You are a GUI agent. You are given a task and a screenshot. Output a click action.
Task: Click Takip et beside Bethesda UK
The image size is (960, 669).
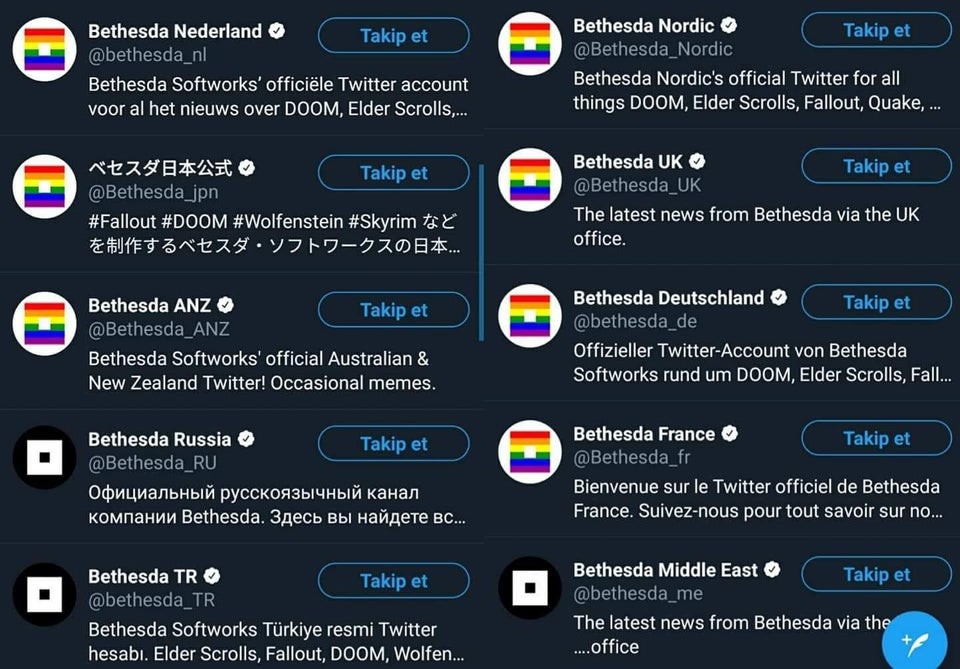point(877,166)
